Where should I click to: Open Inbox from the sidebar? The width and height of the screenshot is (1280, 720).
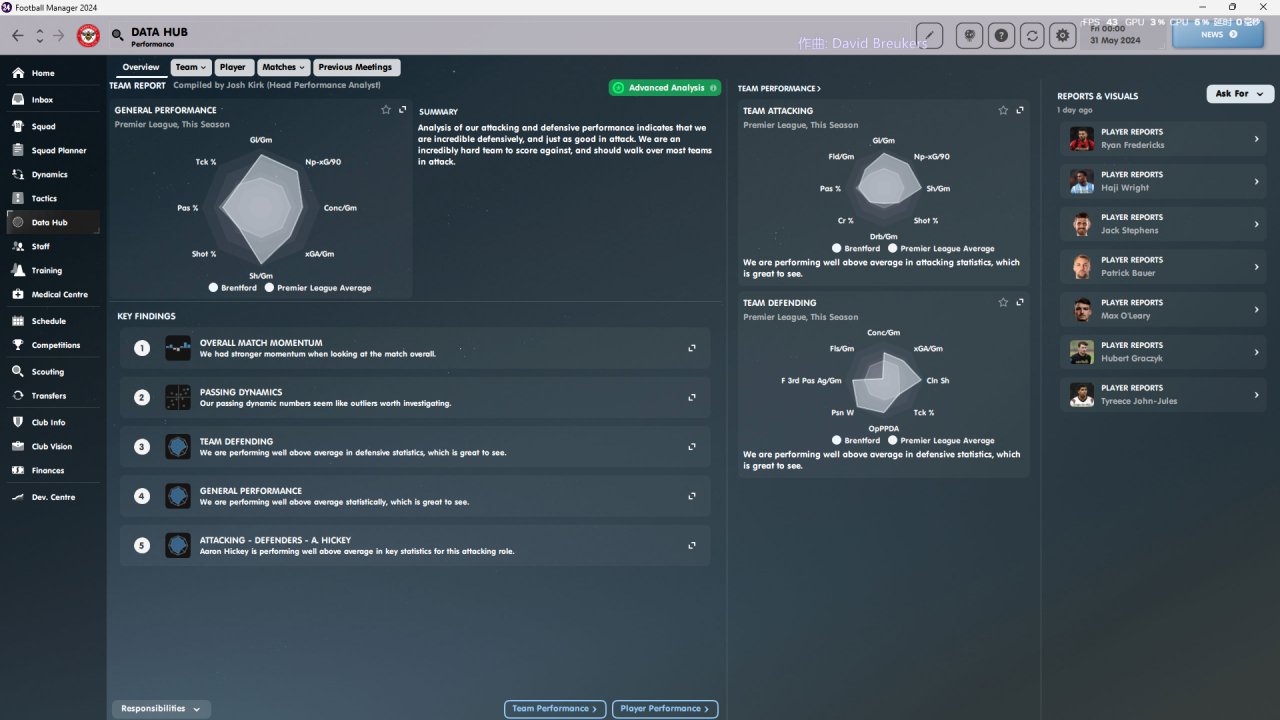coord(54,100)
